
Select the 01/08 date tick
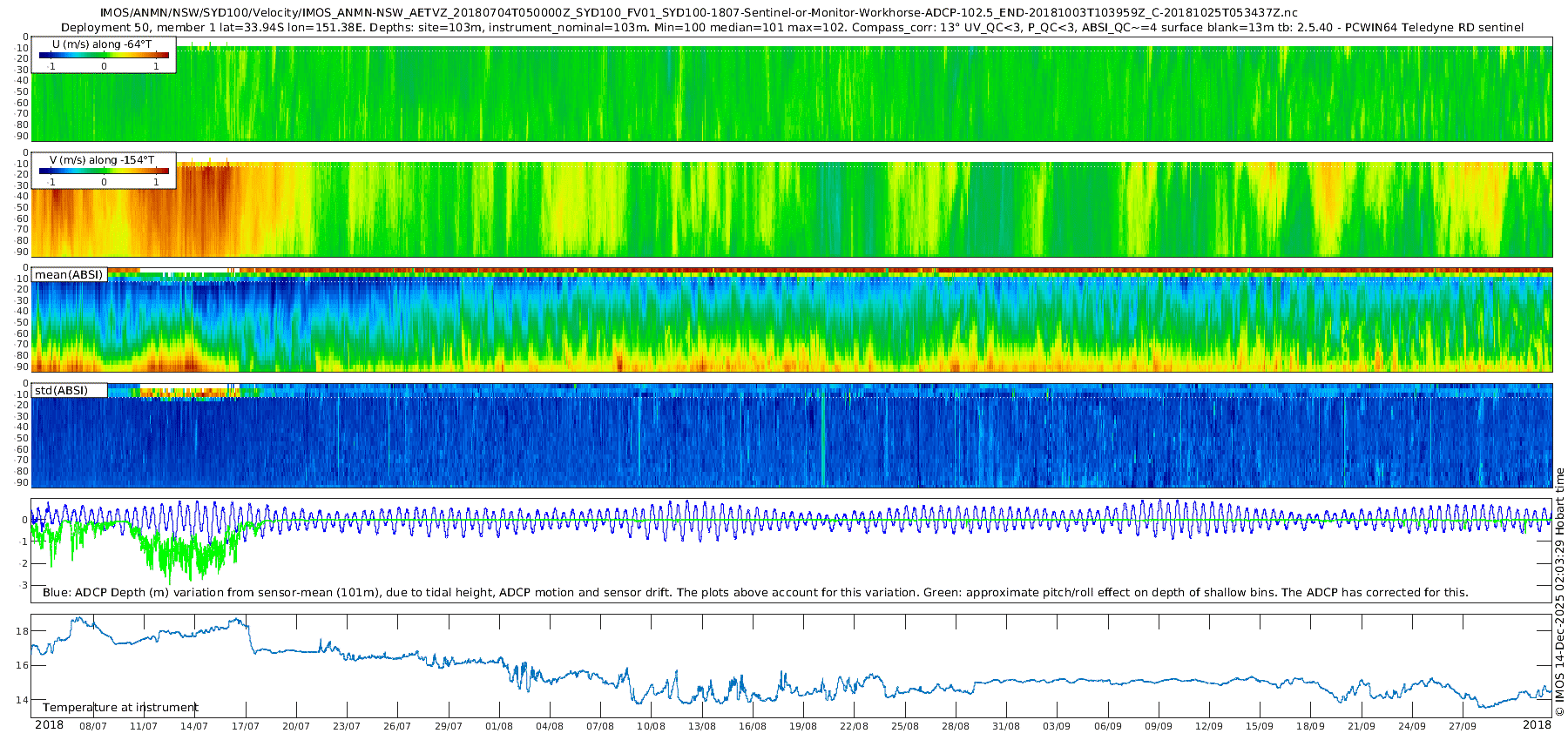point(499,727)
